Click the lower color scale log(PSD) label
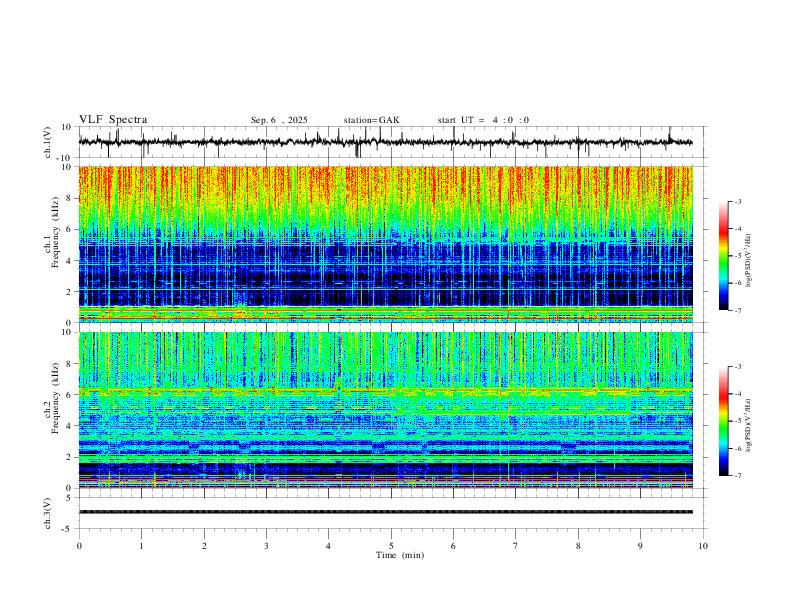This screenshot has width=792, height=612. coord(749,426)
